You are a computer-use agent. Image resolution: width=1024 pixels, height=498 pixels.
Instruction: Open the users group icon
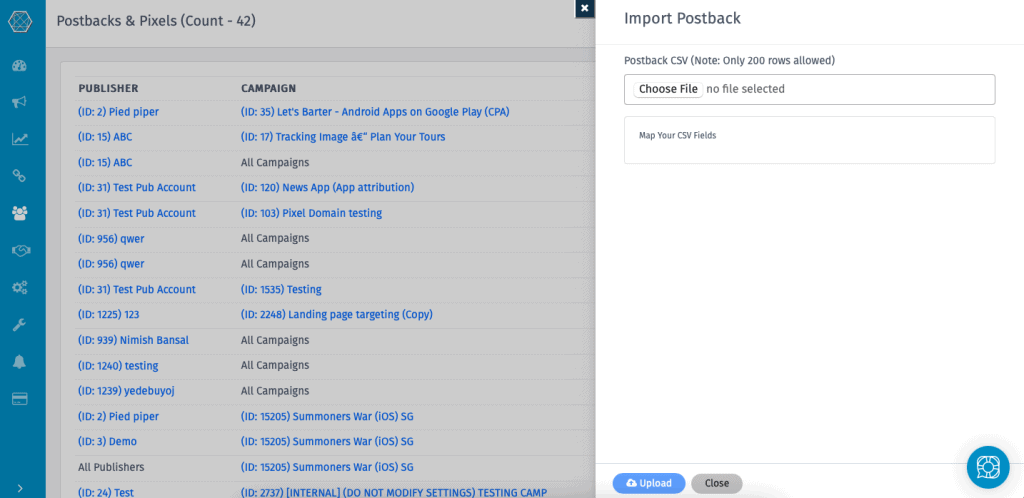pyautogui.click(x=20, y=213)
